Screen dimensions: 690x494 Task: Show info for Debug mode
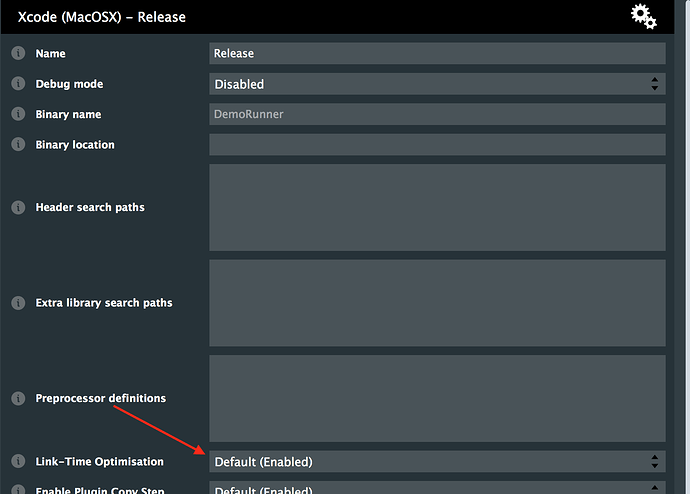(x=18, y=84)
